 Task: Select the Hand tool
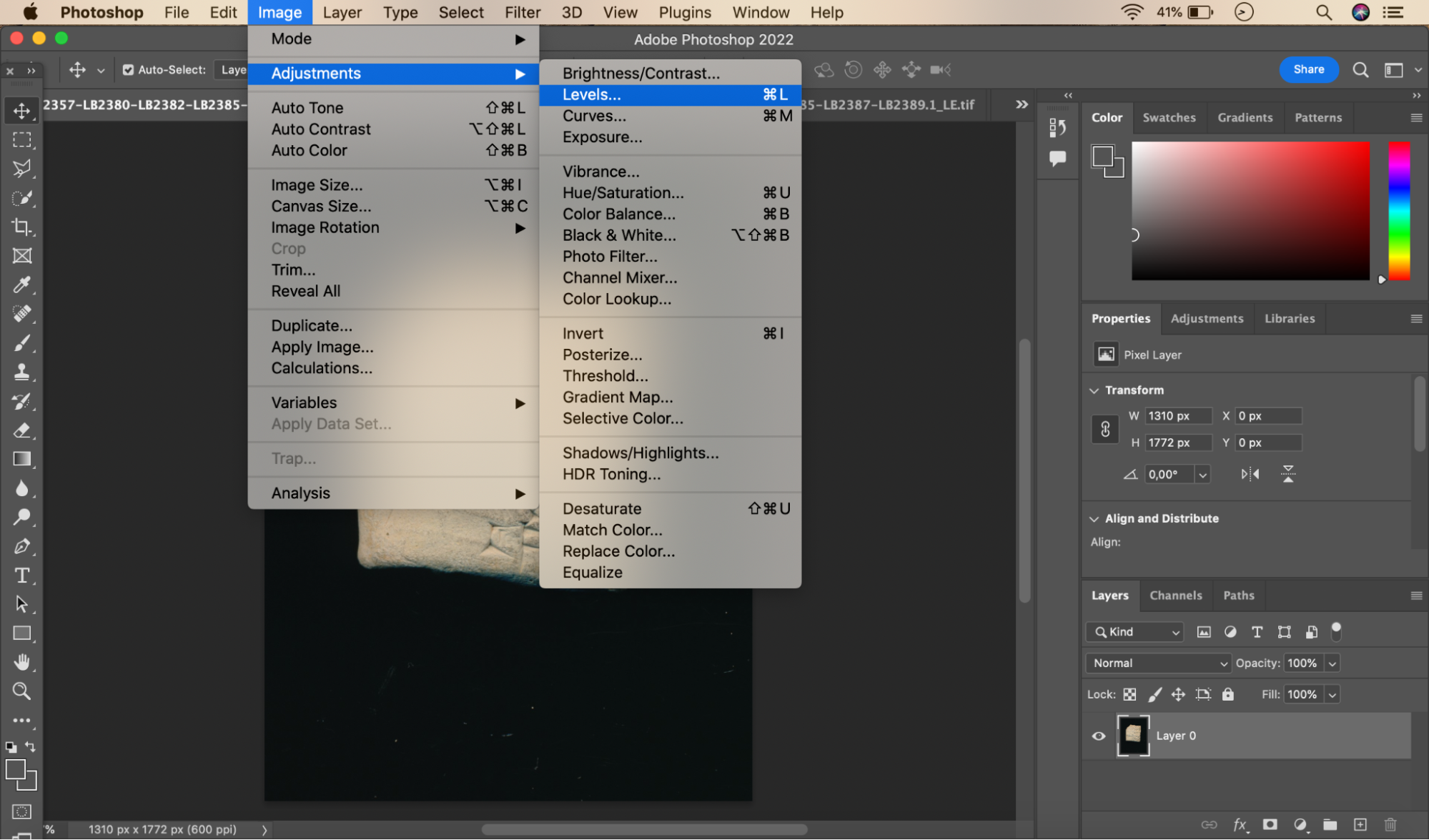(21, 662)
